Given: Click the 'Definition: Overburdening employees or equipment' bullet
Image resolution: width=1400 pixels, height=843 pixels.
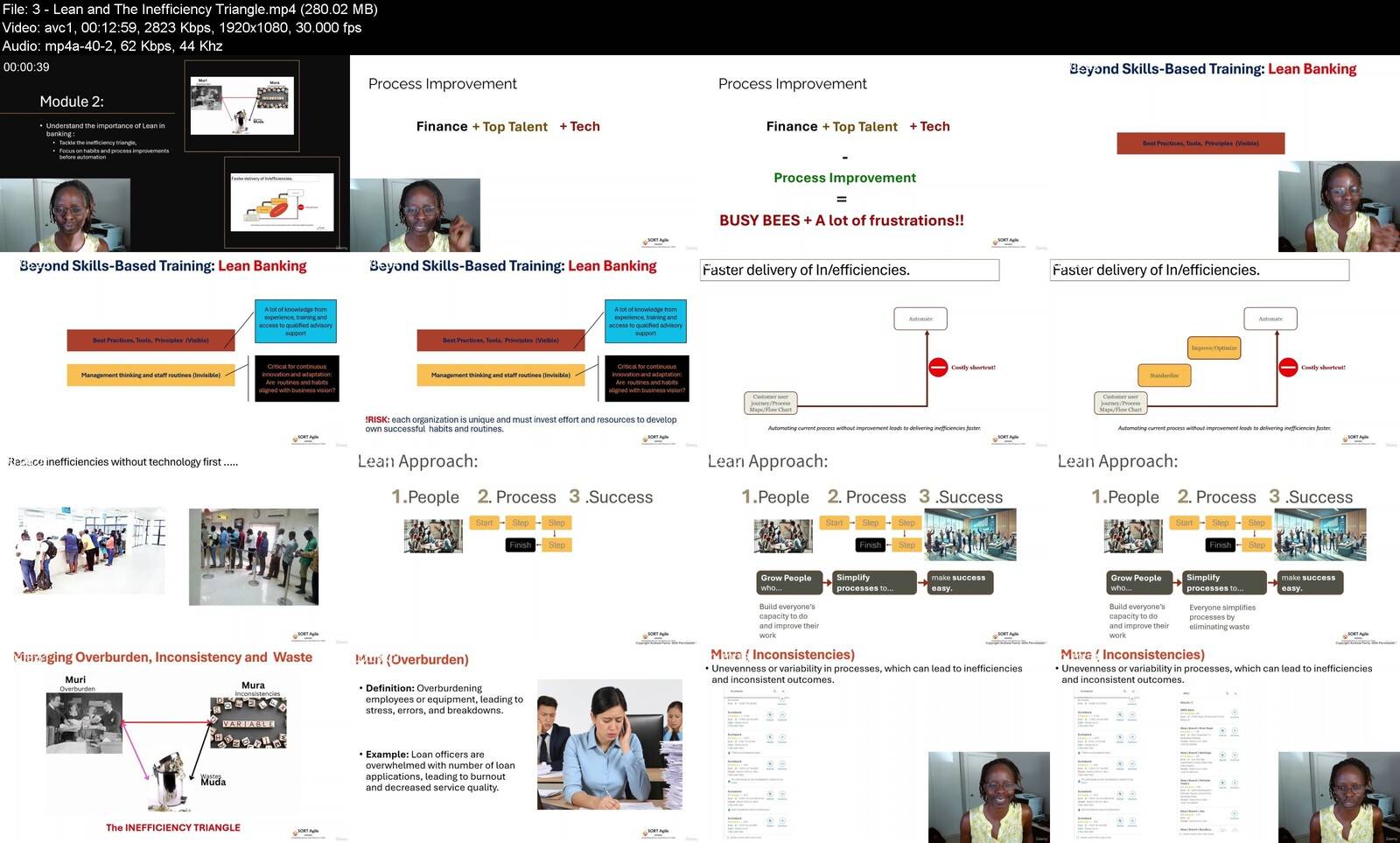Looking at the screenshot, I should tap(444, 699).
